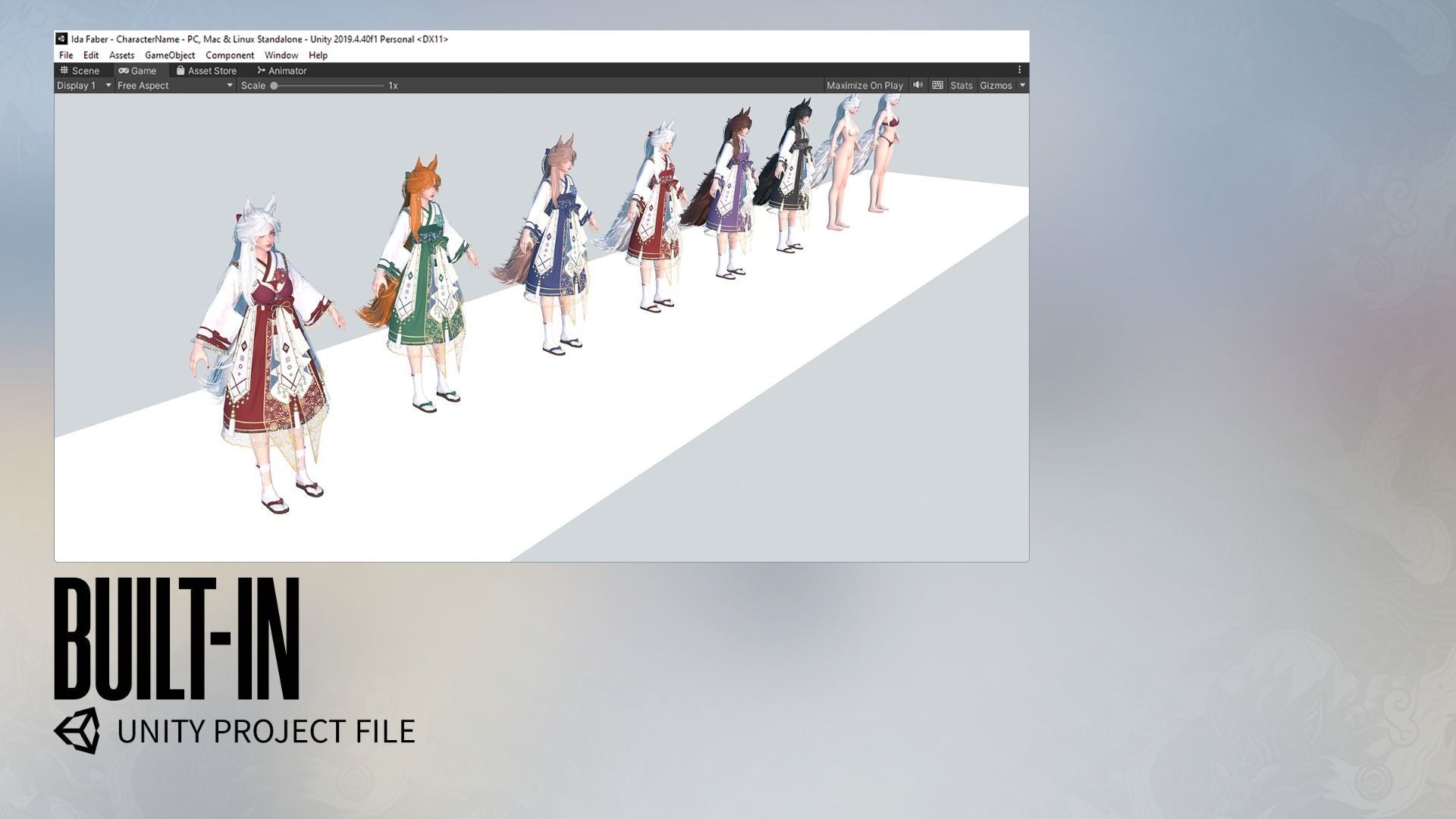Viewport: 1456px width, 819px height.
Task: Open the GameObject menu
Action: pos(170,55)
